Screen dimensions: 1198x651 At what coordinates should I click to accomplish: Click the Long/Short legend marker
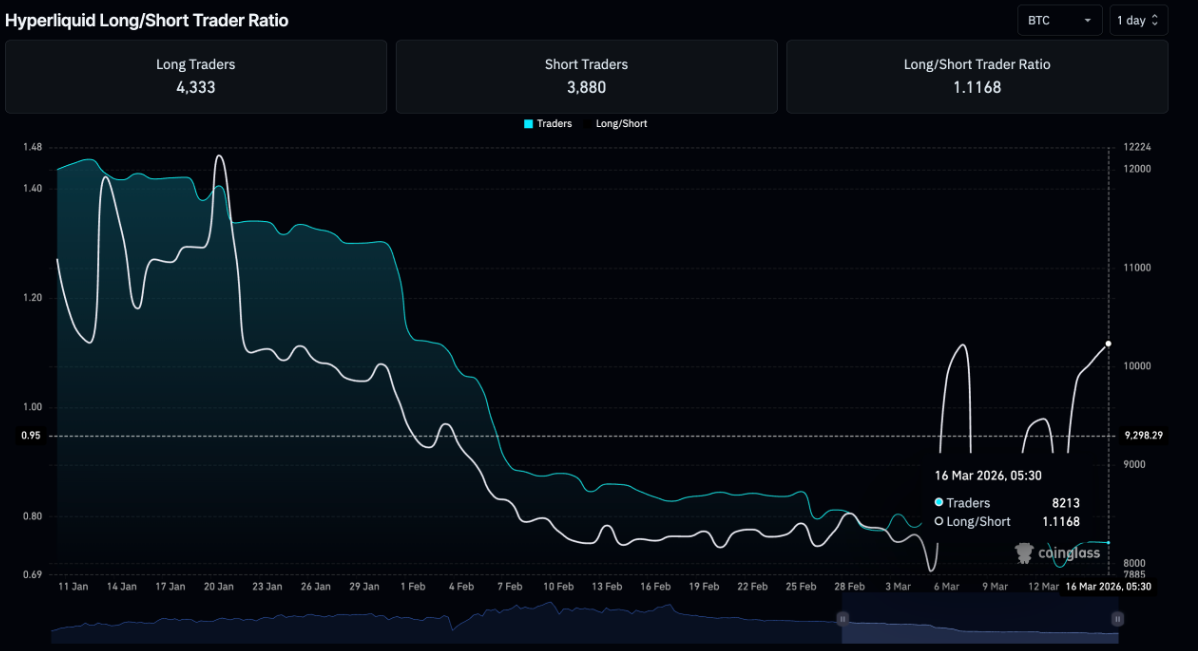588,123
